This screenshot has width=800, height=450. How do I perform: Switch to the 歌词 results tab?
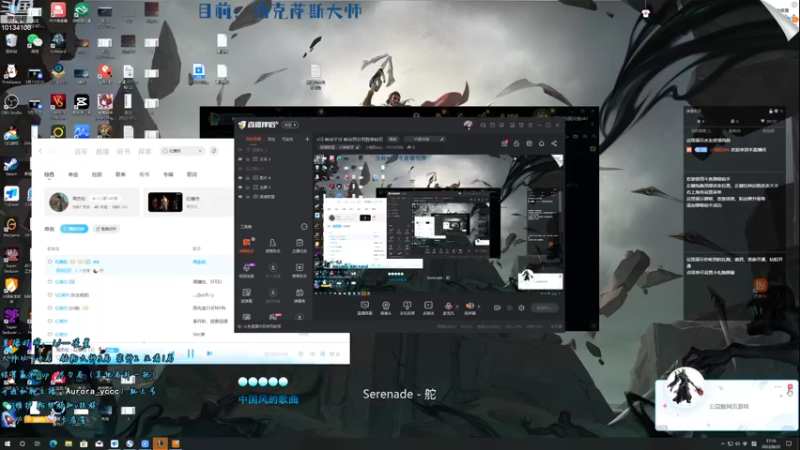[192, 174]
